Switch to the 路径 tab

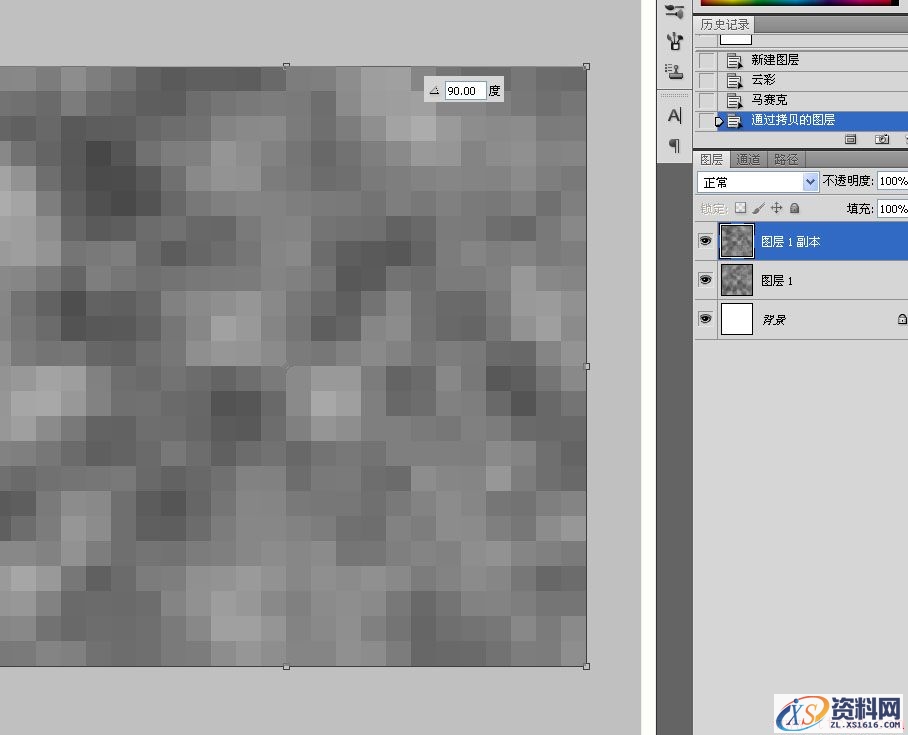(785, 159)
